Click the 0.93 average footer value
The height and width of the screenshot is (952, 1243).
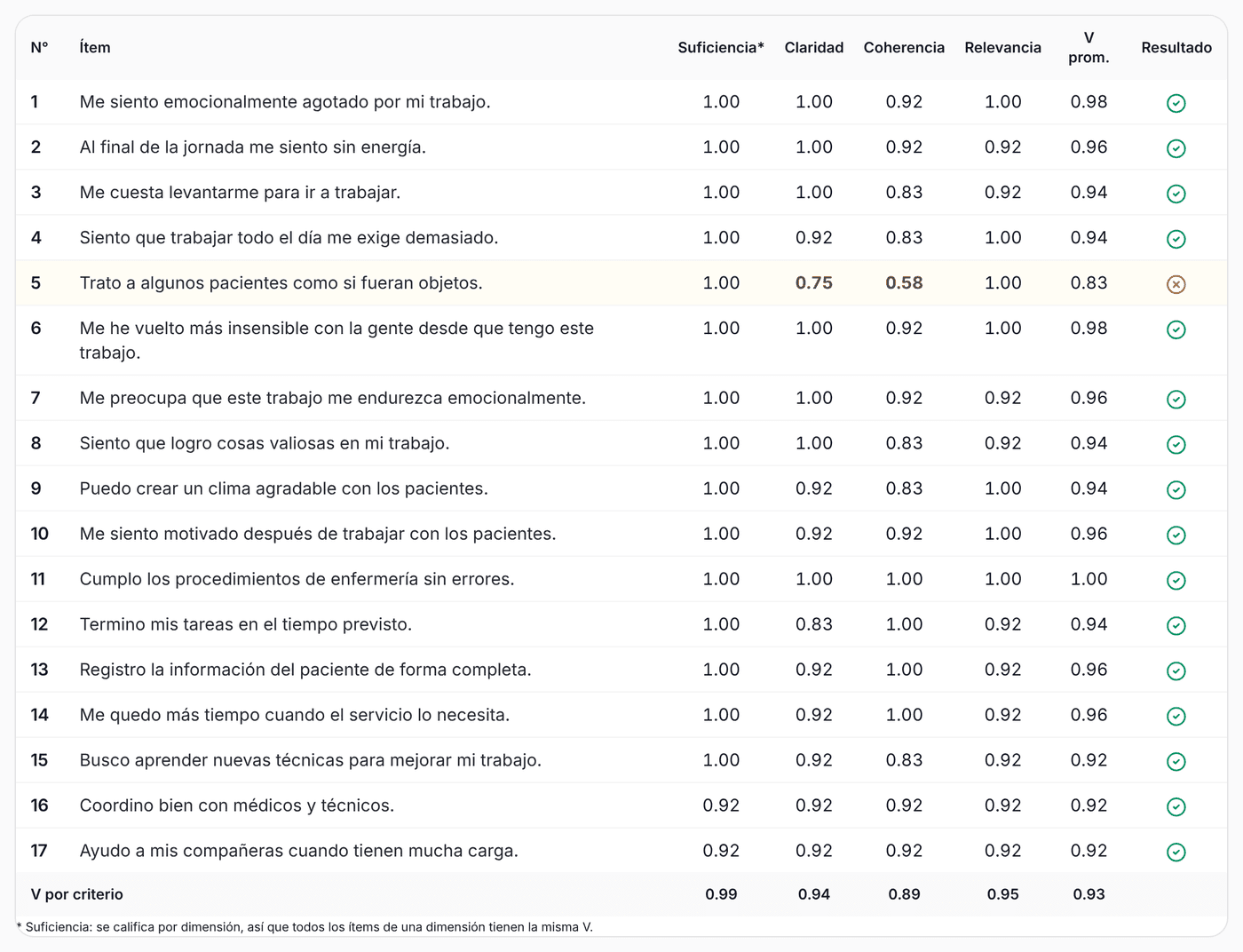(1089, 894)
